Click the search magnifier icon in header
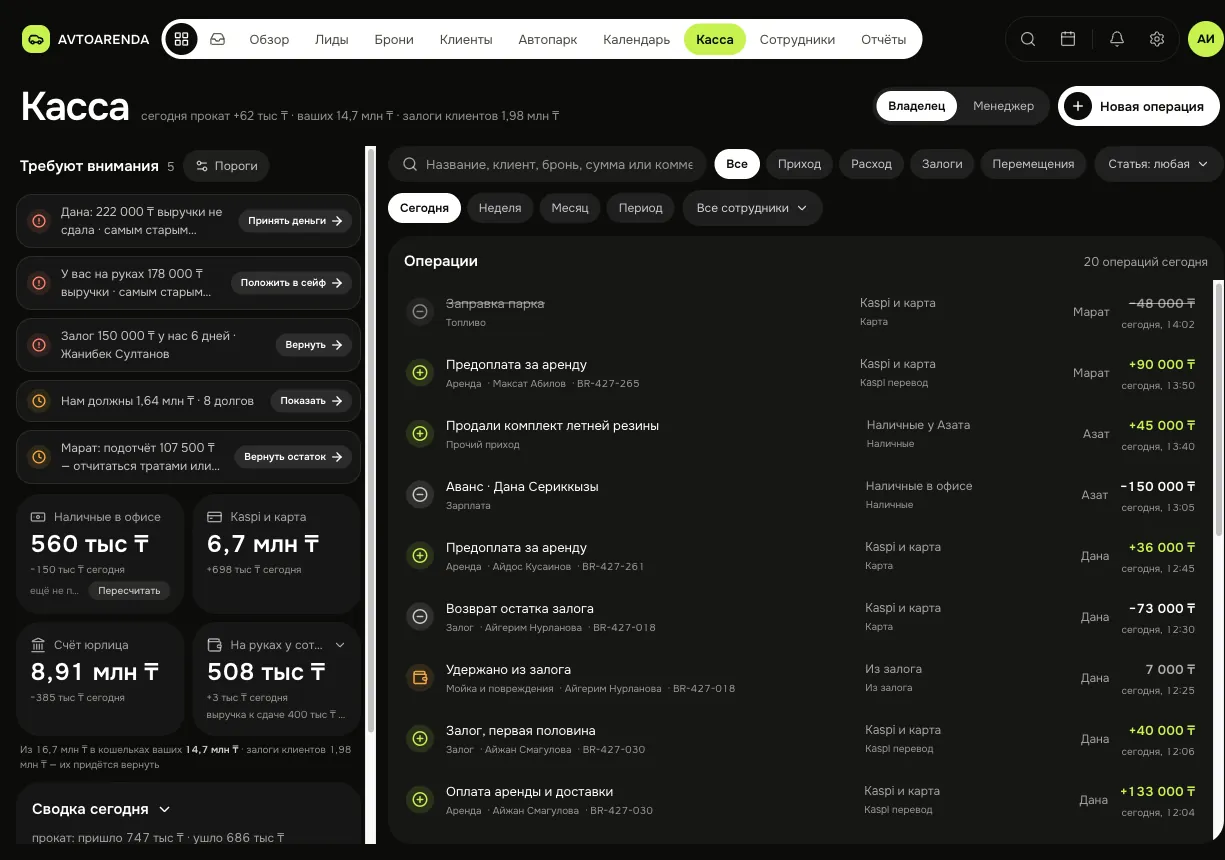This screenshot has height=860, width=1225. pyautogui.click(x=1028, y=39)
